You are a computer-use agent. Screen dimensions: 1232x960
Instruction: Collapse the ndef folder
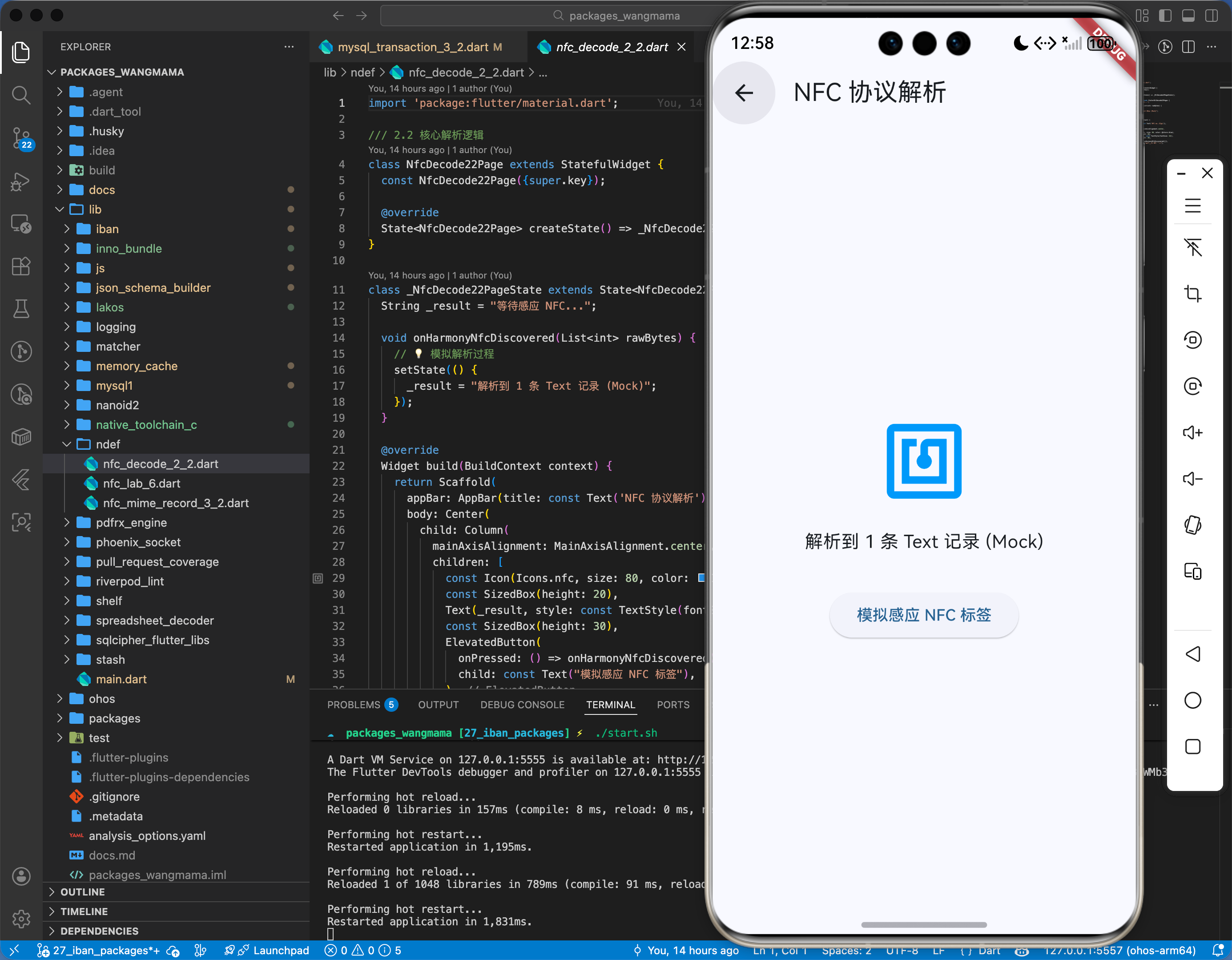tap(107, 444)
